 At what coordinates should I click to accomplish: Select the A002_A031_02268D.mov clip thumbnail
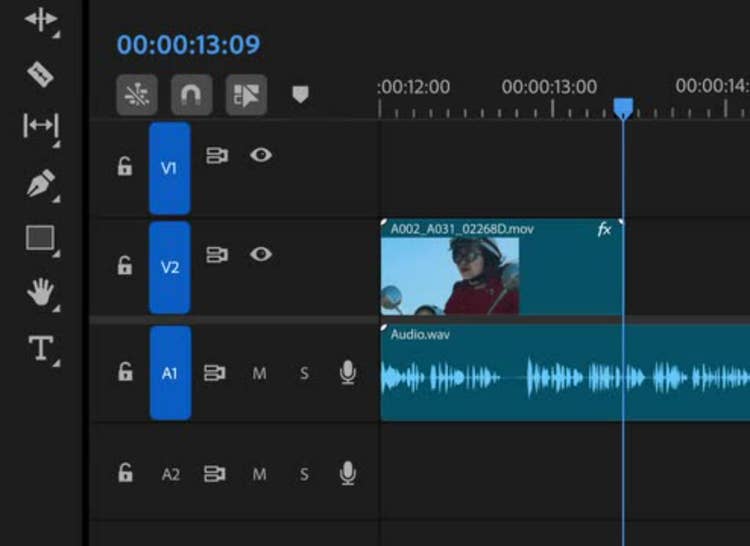point(450,276)
